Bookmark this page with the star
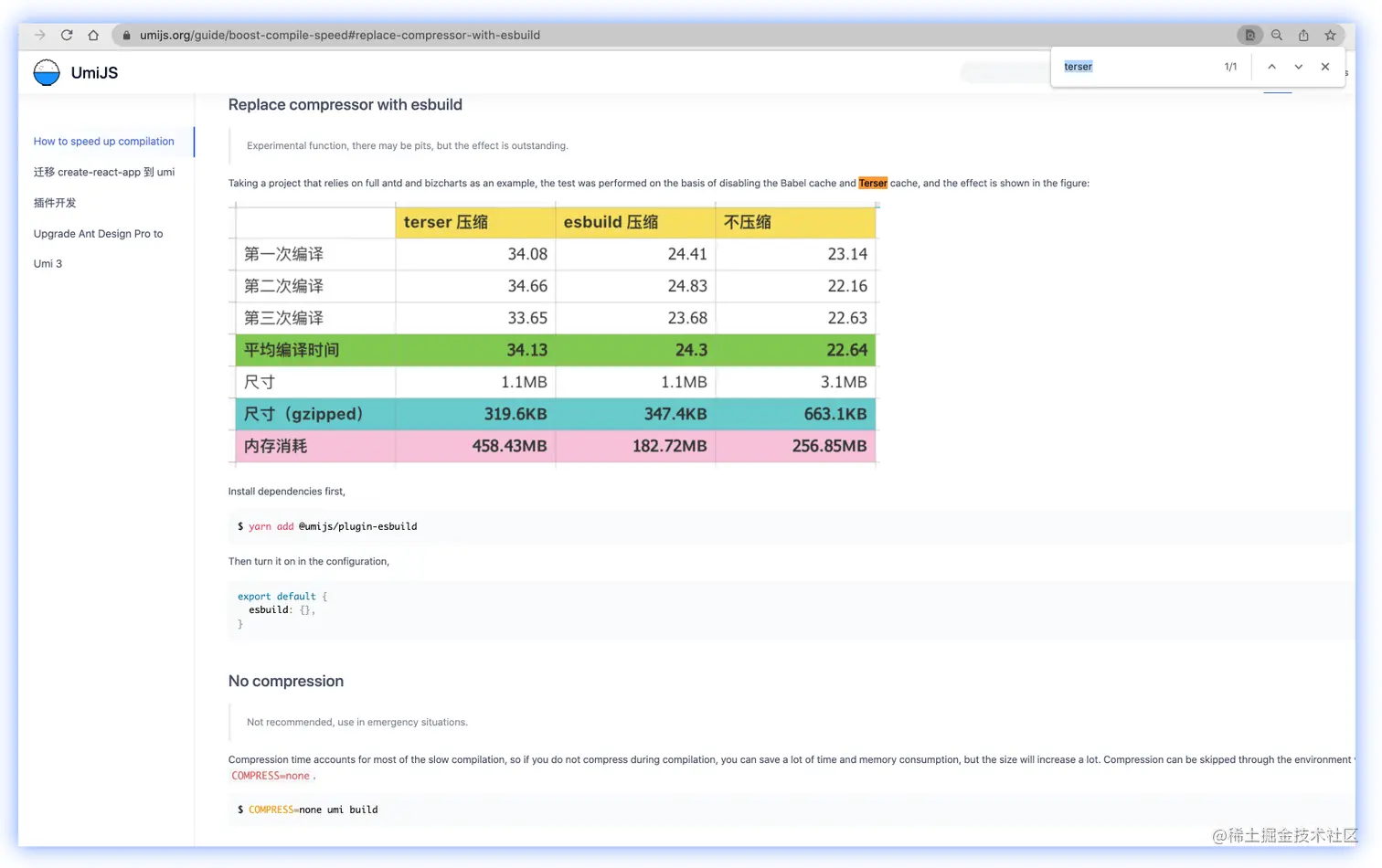 pos(1330,35)
